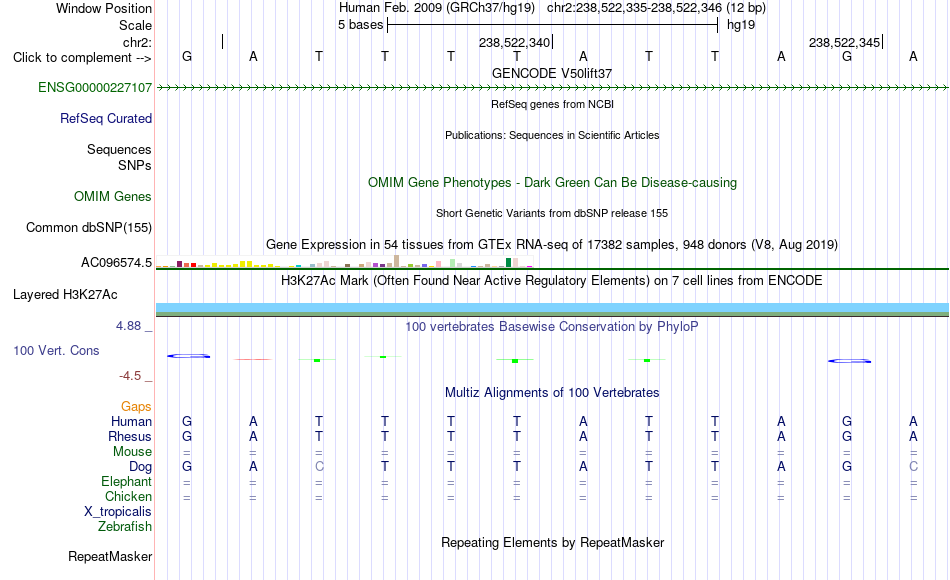The image size is (950, 580).
Task: Click the Common dbSNP(155) track label
Action: pyautogui.click(x=88, y=227)
